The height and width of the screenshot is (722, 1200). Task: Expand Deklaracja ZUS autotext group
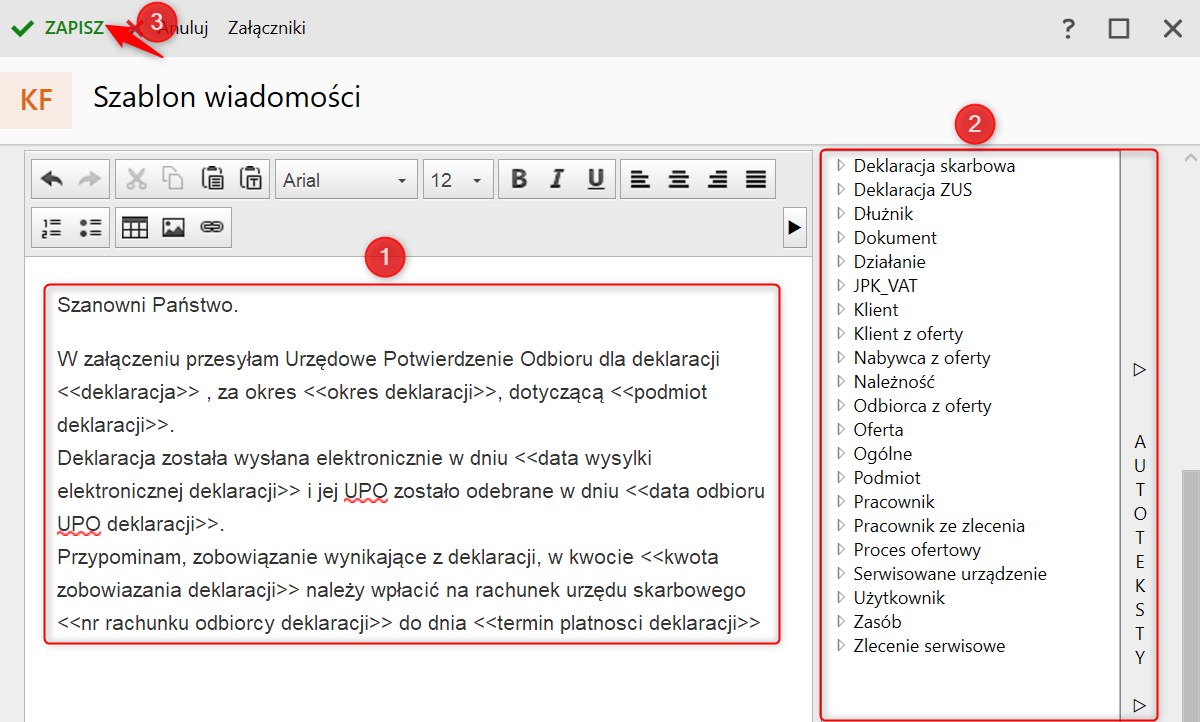click(841, 189)
